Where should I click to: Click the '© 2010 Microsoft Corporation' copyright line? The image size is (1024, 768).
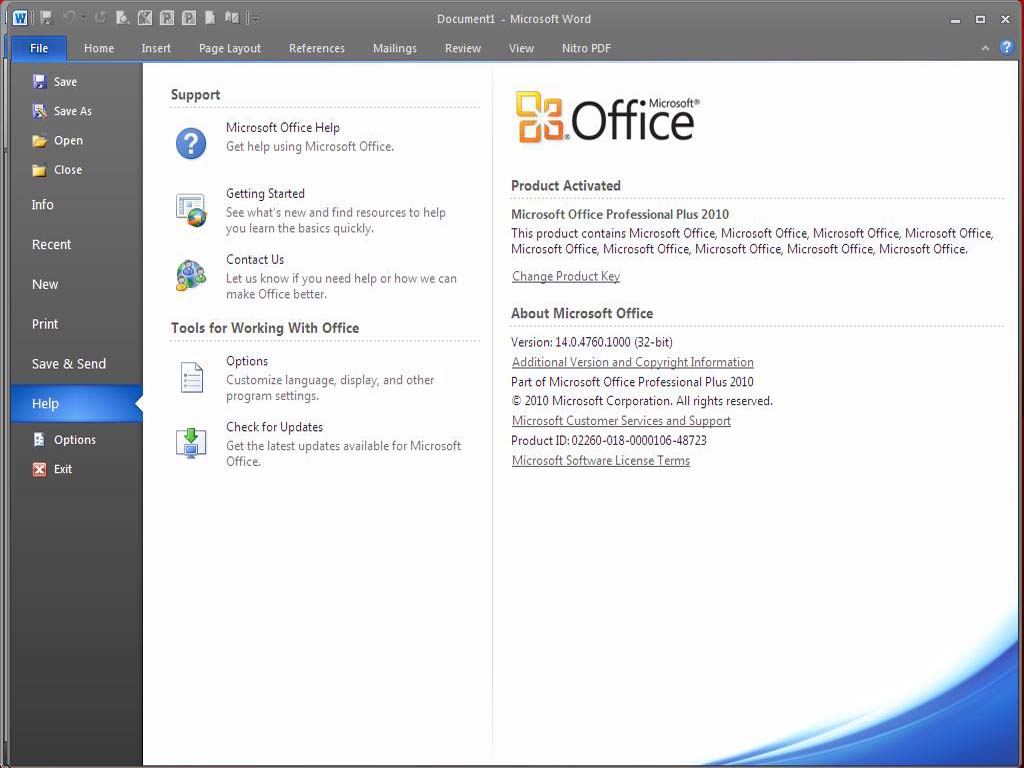pos(641,401)
